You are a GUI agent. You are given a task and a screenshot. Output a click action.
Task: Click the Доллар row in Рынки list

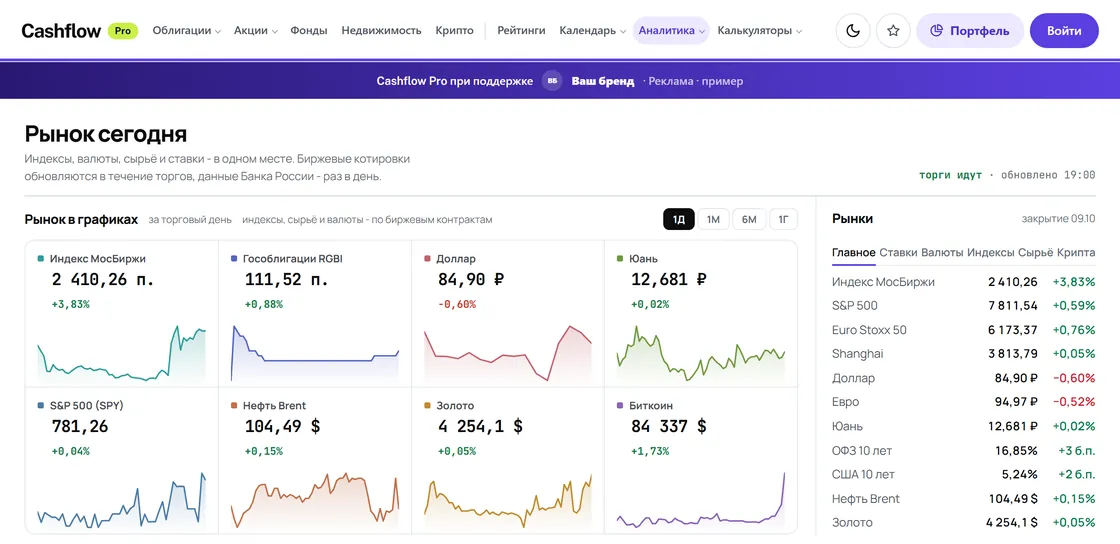tap(964, 378)
